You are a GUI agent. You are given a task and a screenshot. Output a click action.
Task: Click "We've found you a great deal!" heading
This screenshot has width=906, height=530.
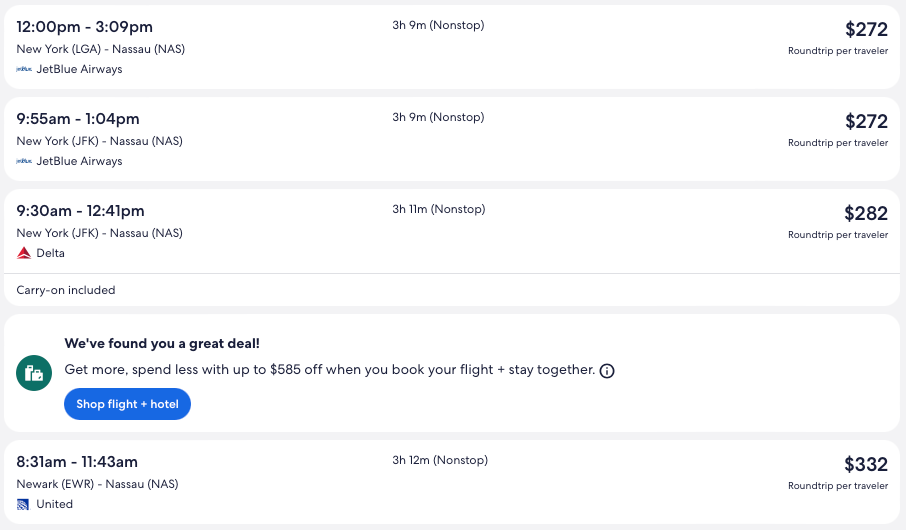[162, 343]
